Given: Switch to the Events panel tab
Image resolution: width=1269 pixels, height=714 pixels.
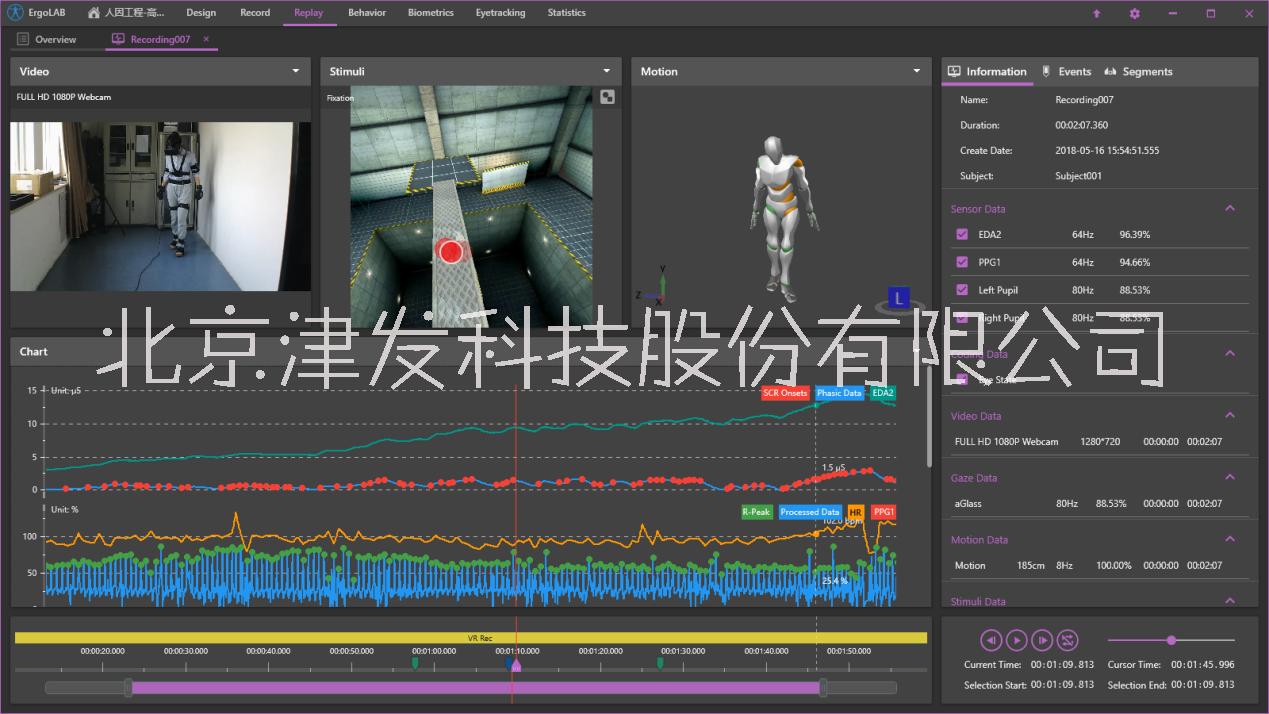Looking at the screenshot, I should 1067,72.
